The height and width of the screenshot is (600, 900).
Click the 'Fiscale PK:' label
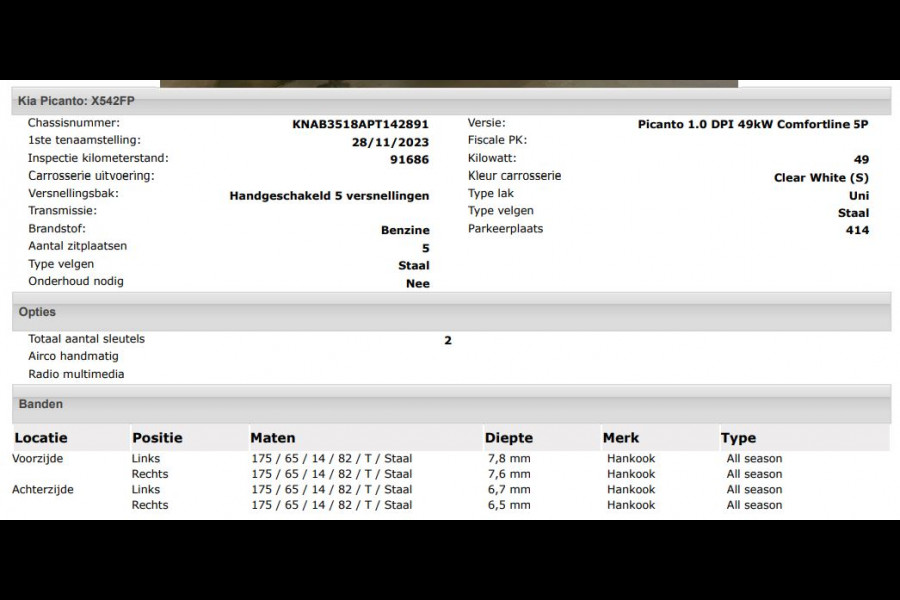[x=498, y=140]
